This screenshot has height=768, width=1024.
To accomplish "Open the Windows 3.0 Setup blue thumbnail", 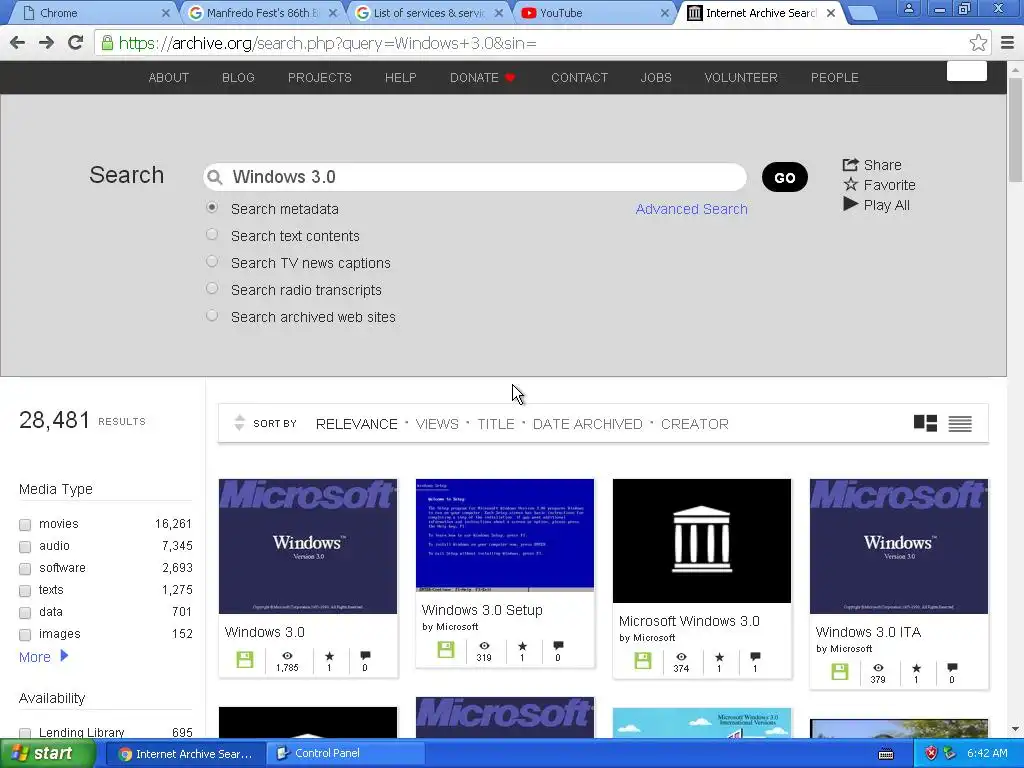I will point(505,535).
